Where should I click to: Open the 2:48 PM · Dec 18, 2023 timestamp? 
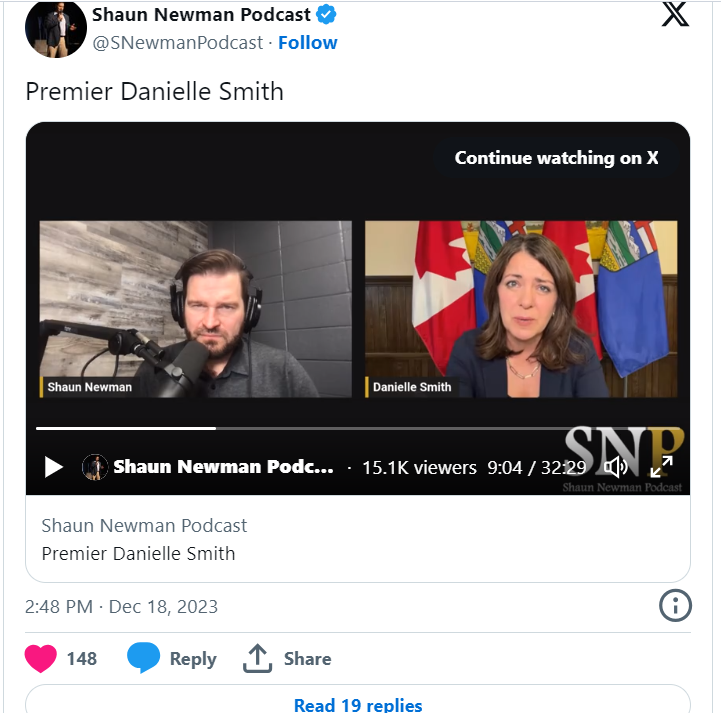pyautogui.click(x=121, y=607)
